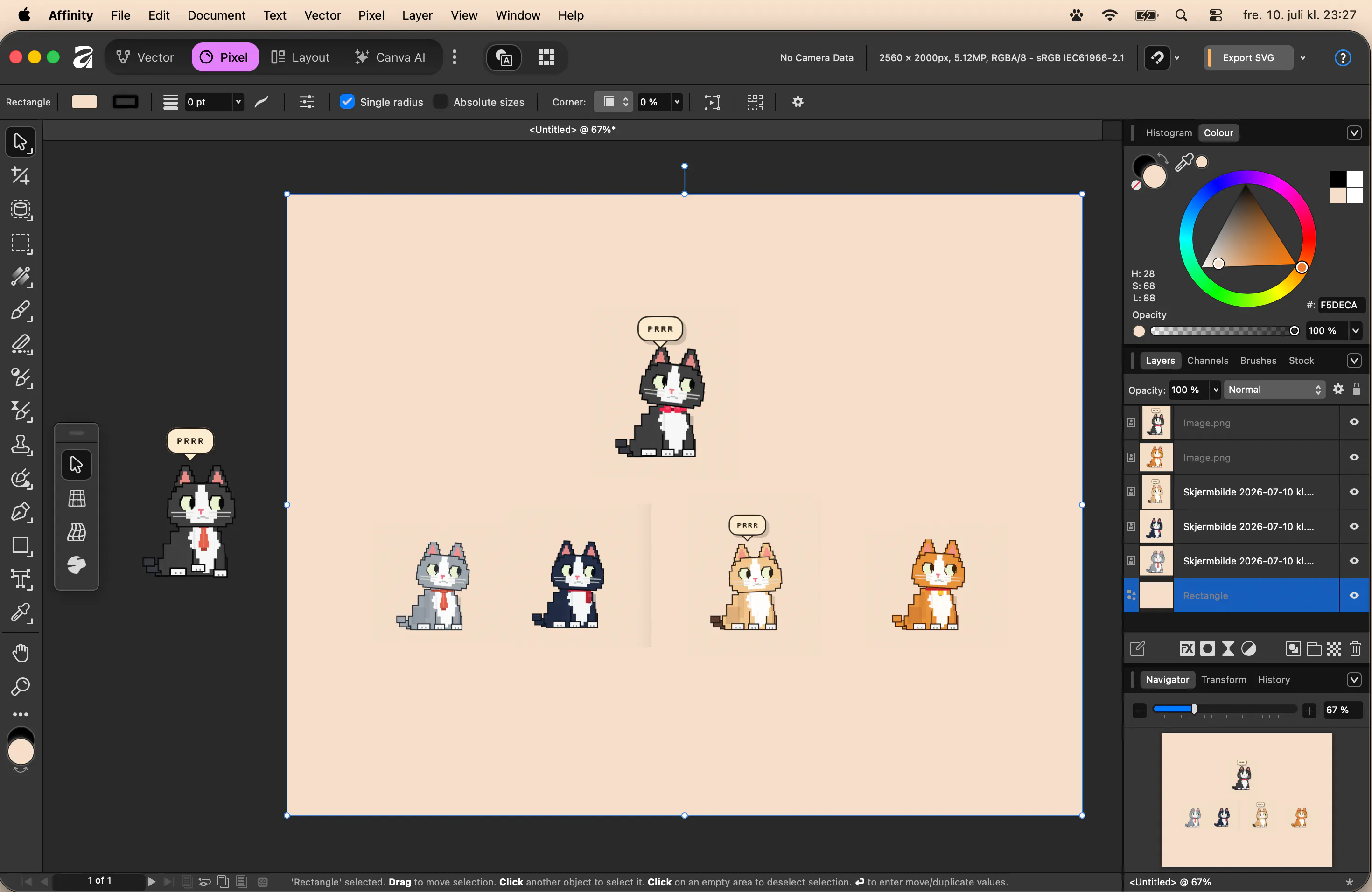Select the Pen tool
The height and width of the screenshot is (892, 1372).
(21, 512)
